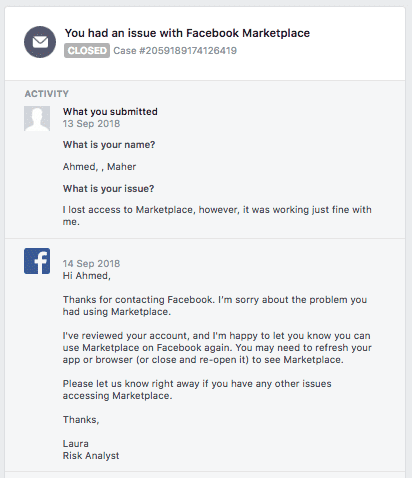Click the name answer 'Ahmed, , Maher'
The height and width of the screenshot is (478, 412).
pyautogui.click(x=99, y=167)
